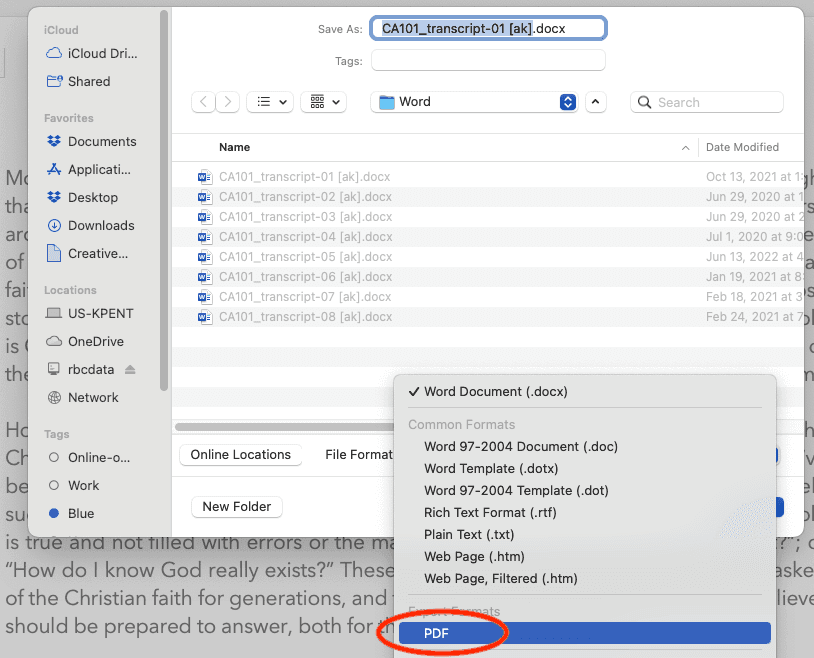The height and width of the screenshot is (658, 814).
Task: Open Applications in Favorites
Action: pyautogui.click(x=89, y=169)
